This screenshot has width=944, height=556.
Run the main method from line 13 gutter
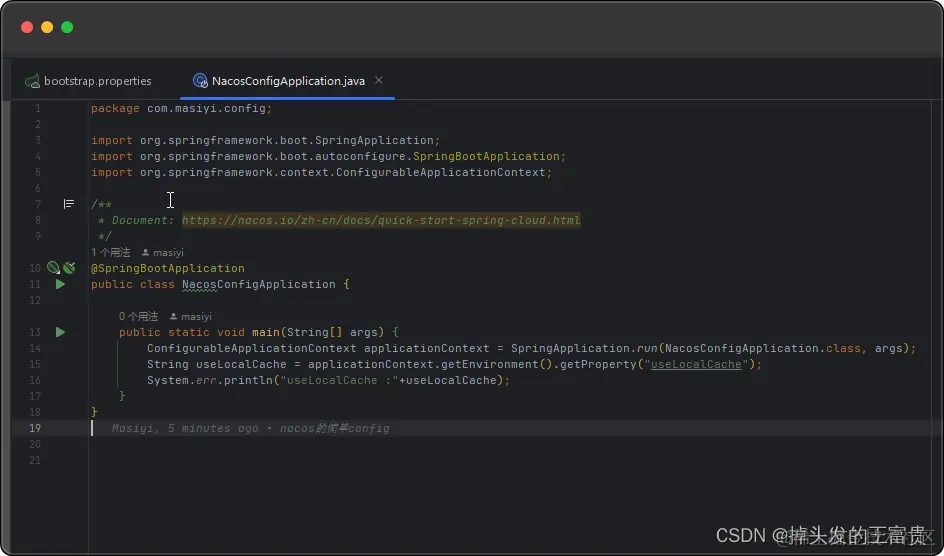pyautogui.click(x=60, y=332)
